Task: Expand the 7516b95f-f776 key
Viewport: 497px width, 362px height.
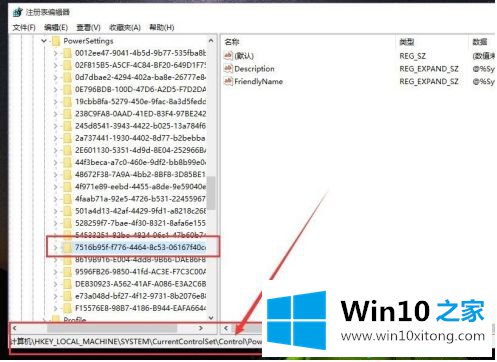Action: (x=55, y=247)
